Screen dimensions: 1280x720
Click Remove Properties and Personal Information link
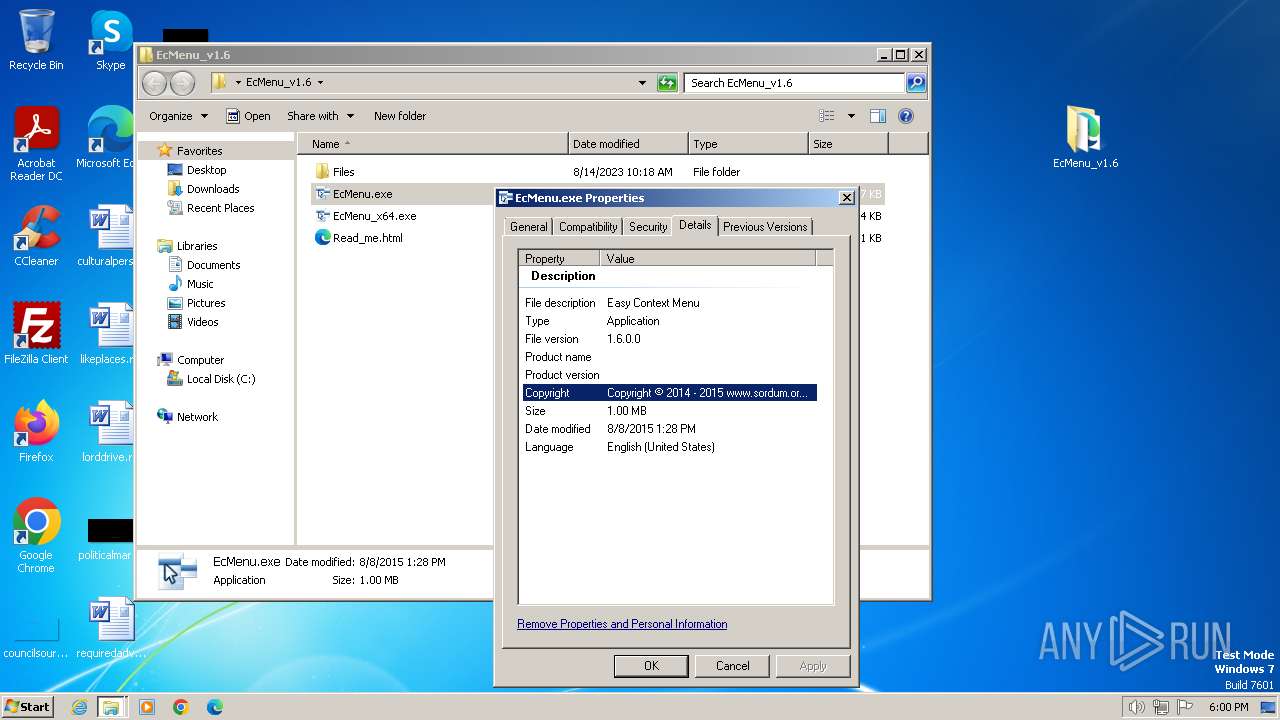[x=622, y=624]
